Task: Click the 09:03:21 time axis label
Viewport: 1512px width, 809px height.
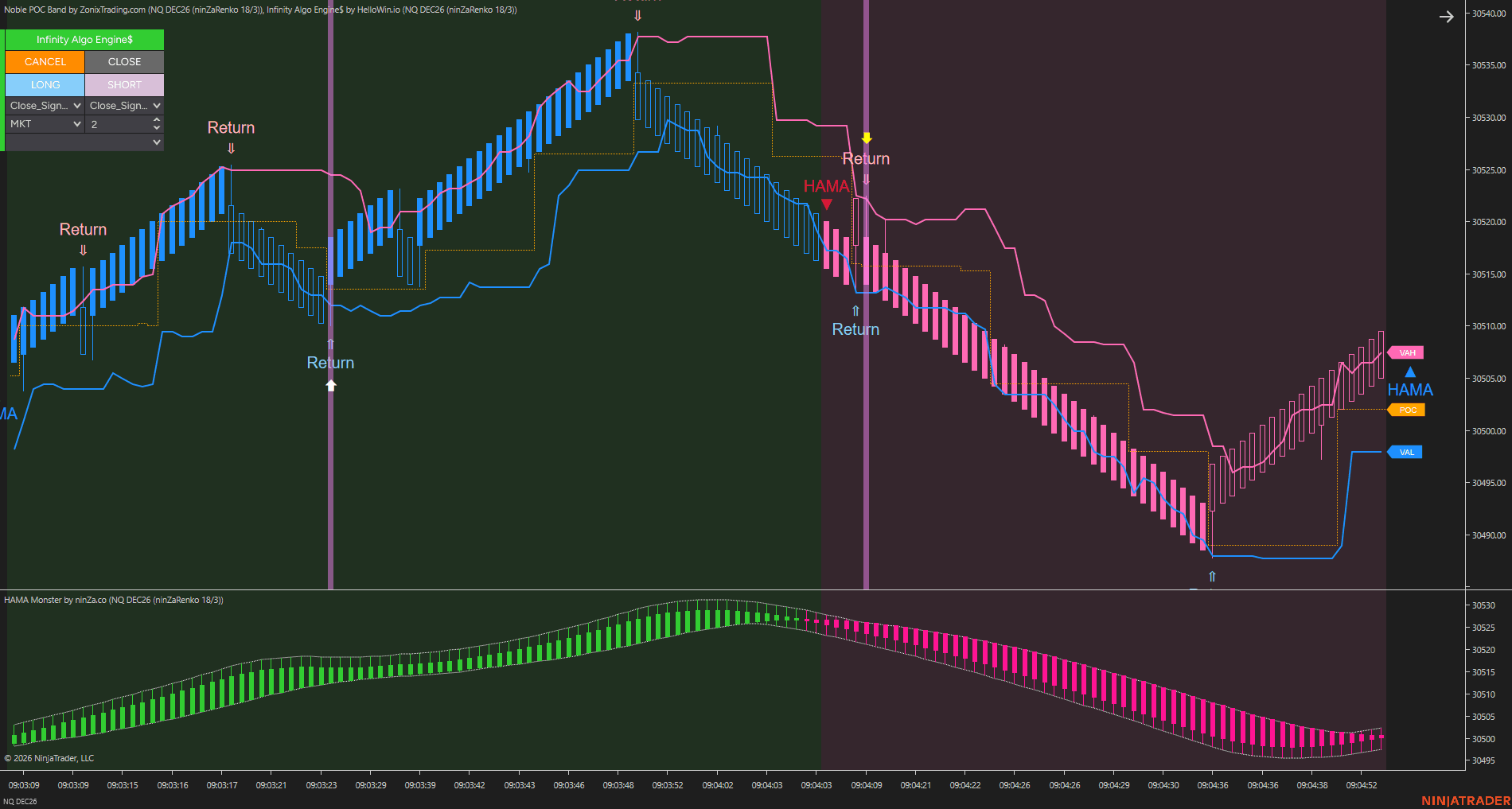Action: [x=271, y=785]
